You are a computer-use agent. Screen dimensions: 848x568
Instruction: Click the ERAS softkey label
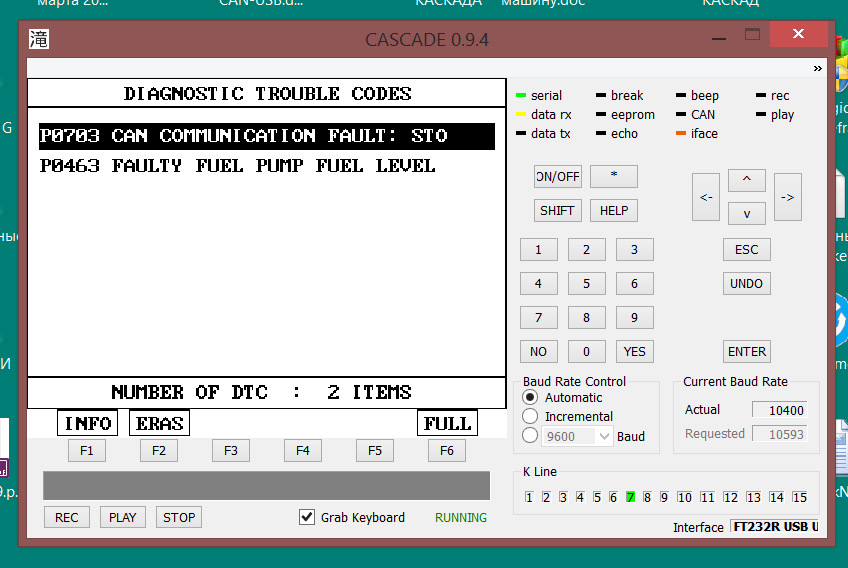pyautogui.click(x=160, y=423)
